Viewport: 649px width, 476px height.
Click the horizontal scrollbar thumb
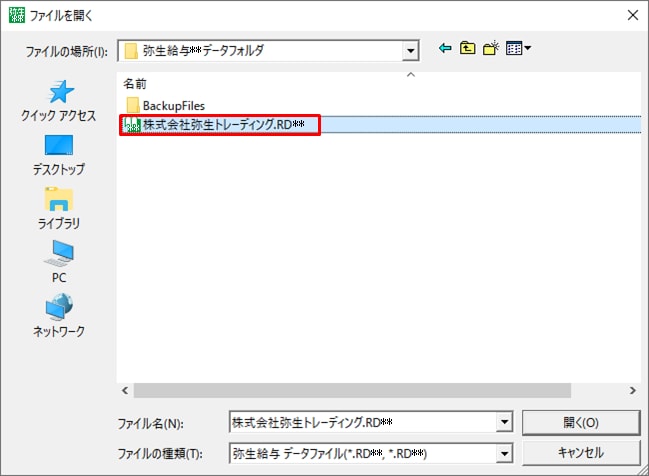pos(352,390)
